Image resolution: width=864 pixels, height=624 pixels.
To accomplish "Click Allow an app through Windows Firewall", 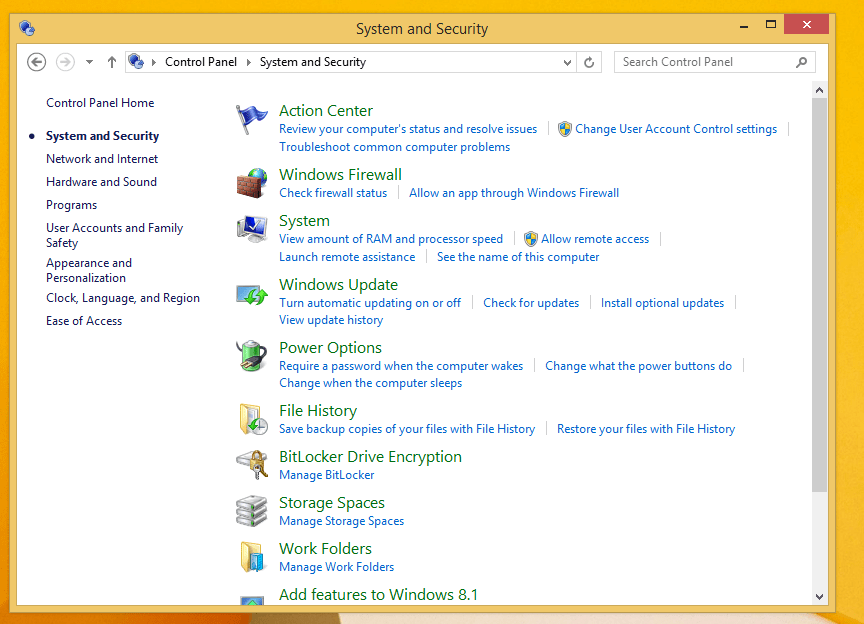I will point(514,193).
